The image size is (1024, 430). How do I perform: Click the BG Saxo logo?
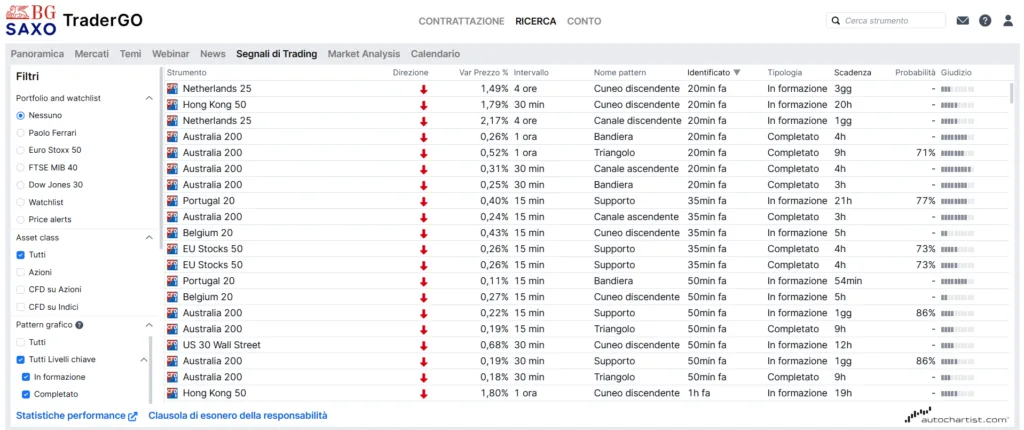[31, 20]
